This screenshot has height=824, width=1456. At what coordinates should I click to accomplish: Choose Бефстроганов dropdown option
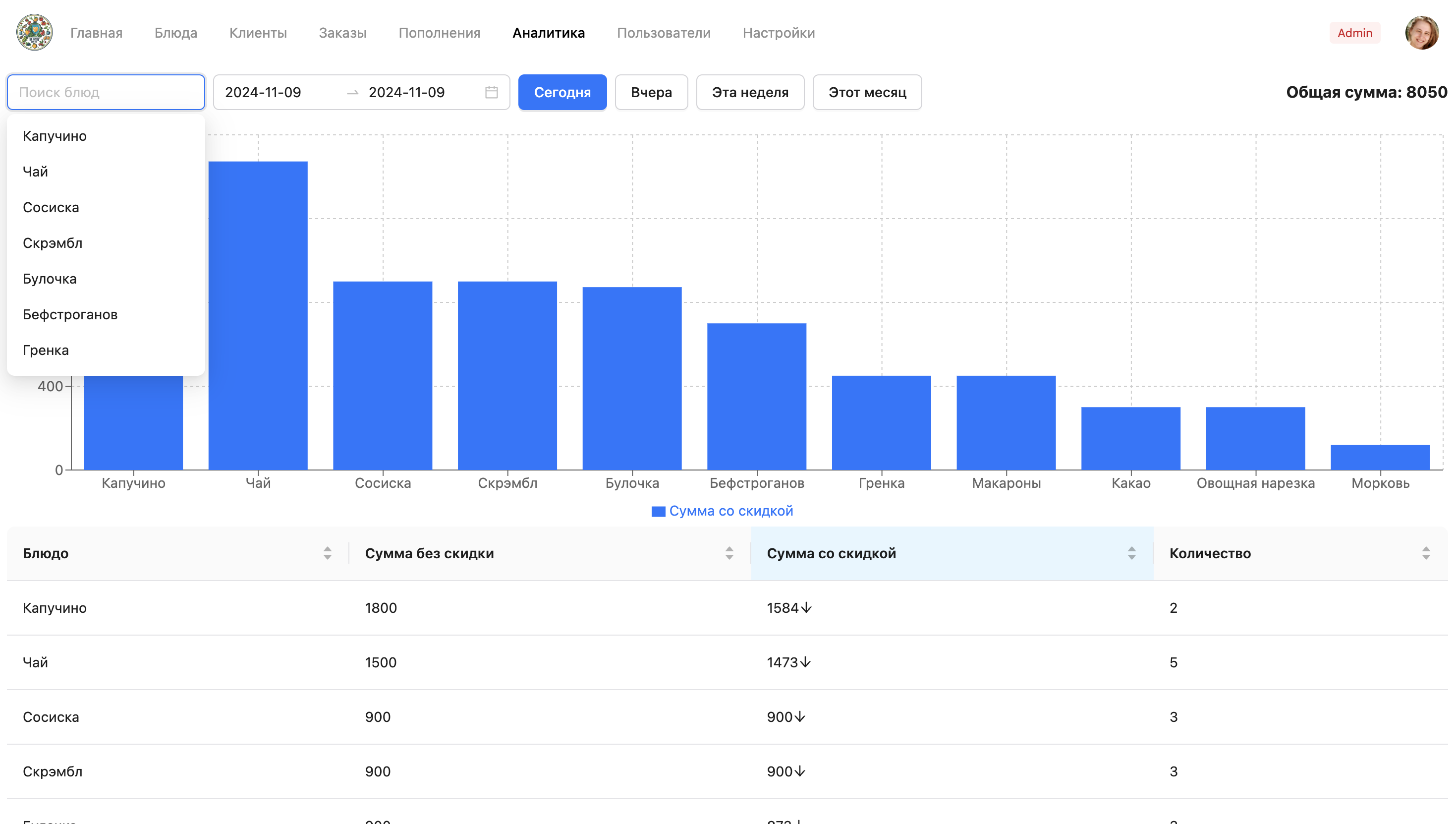point(107,316)
